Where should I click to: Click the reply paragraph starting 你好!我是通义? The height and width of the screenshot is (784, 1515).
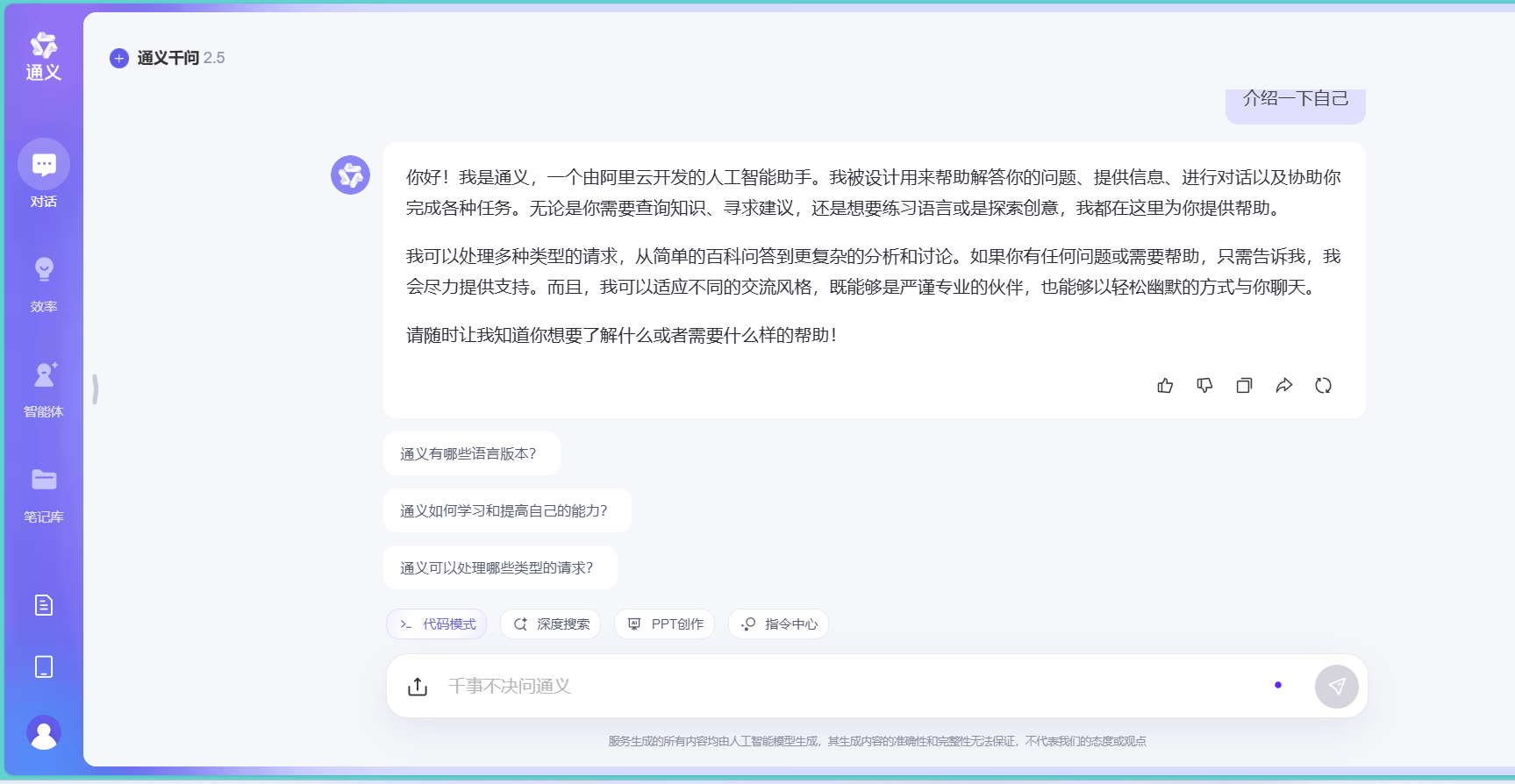coord(874,193)
